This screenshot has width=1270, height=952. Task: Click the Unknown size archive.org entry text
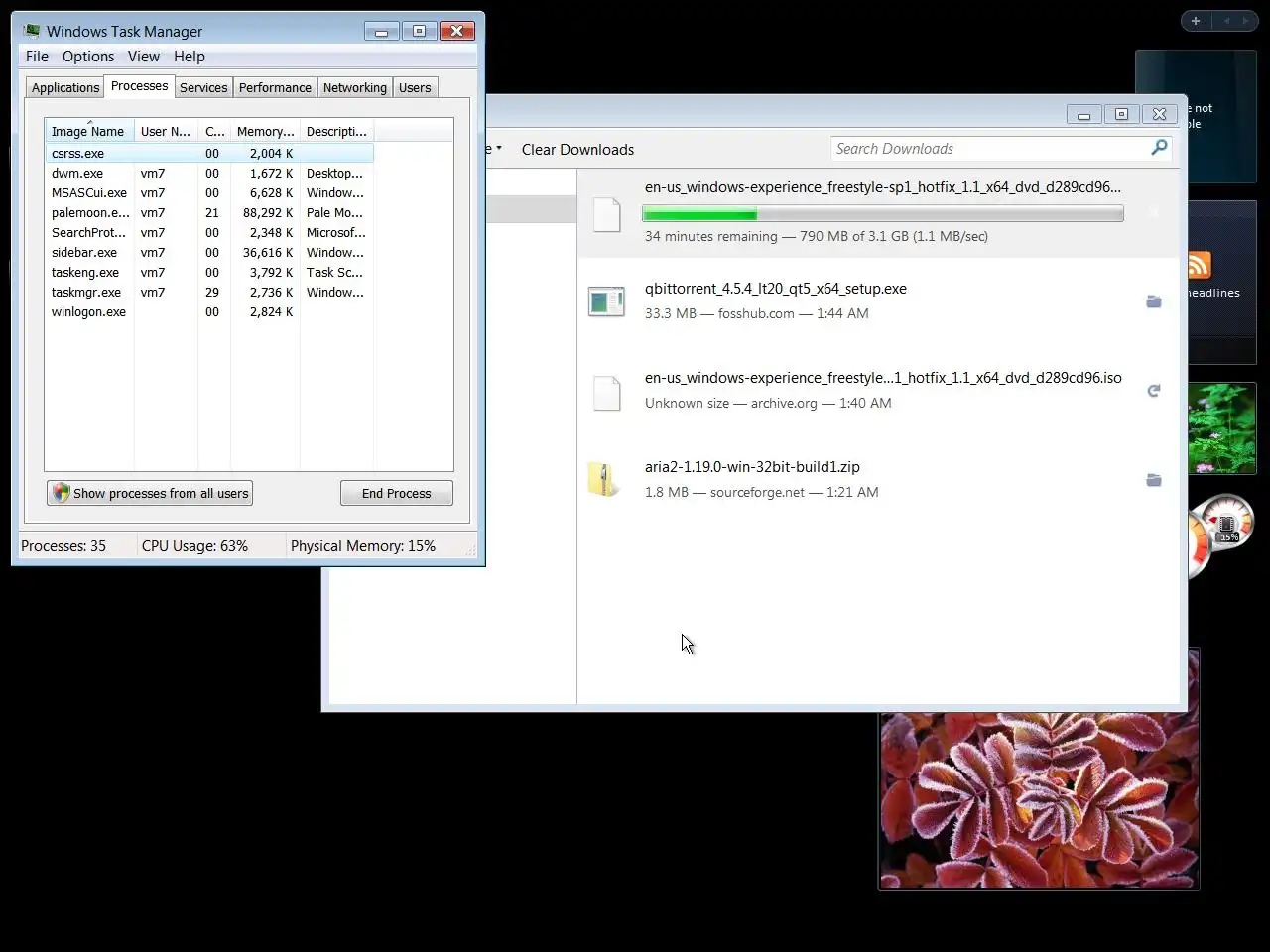pyautogui.click(x=768, y=403)
